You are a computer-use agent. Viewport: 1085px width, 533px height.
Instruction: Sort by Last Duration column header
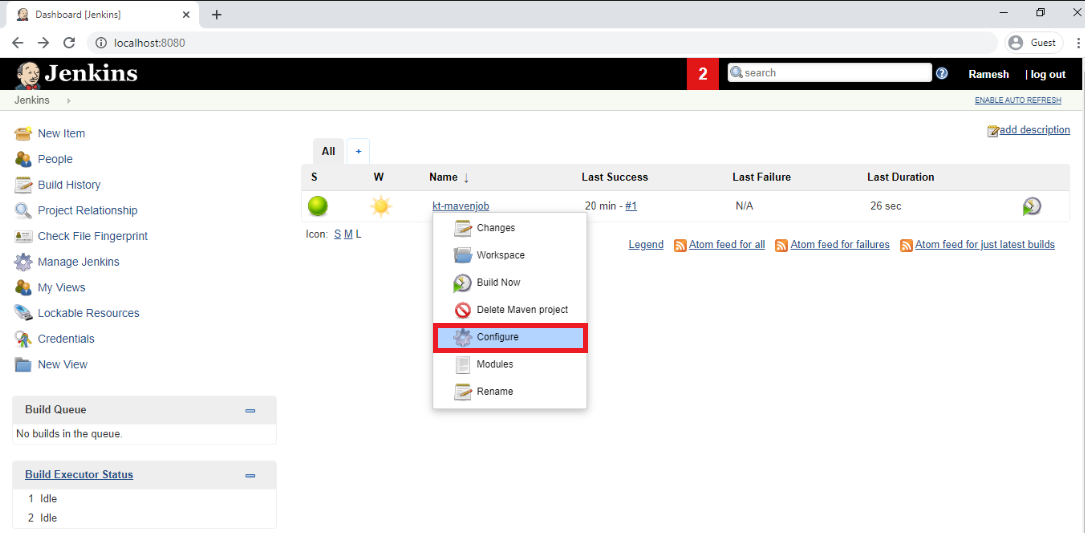click(900, 177)
